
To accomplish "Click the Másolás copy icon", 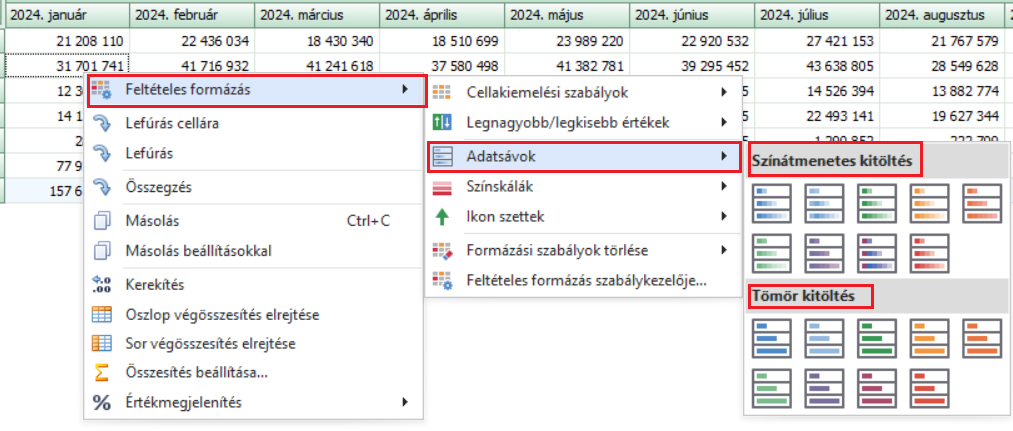I will 102,220.
